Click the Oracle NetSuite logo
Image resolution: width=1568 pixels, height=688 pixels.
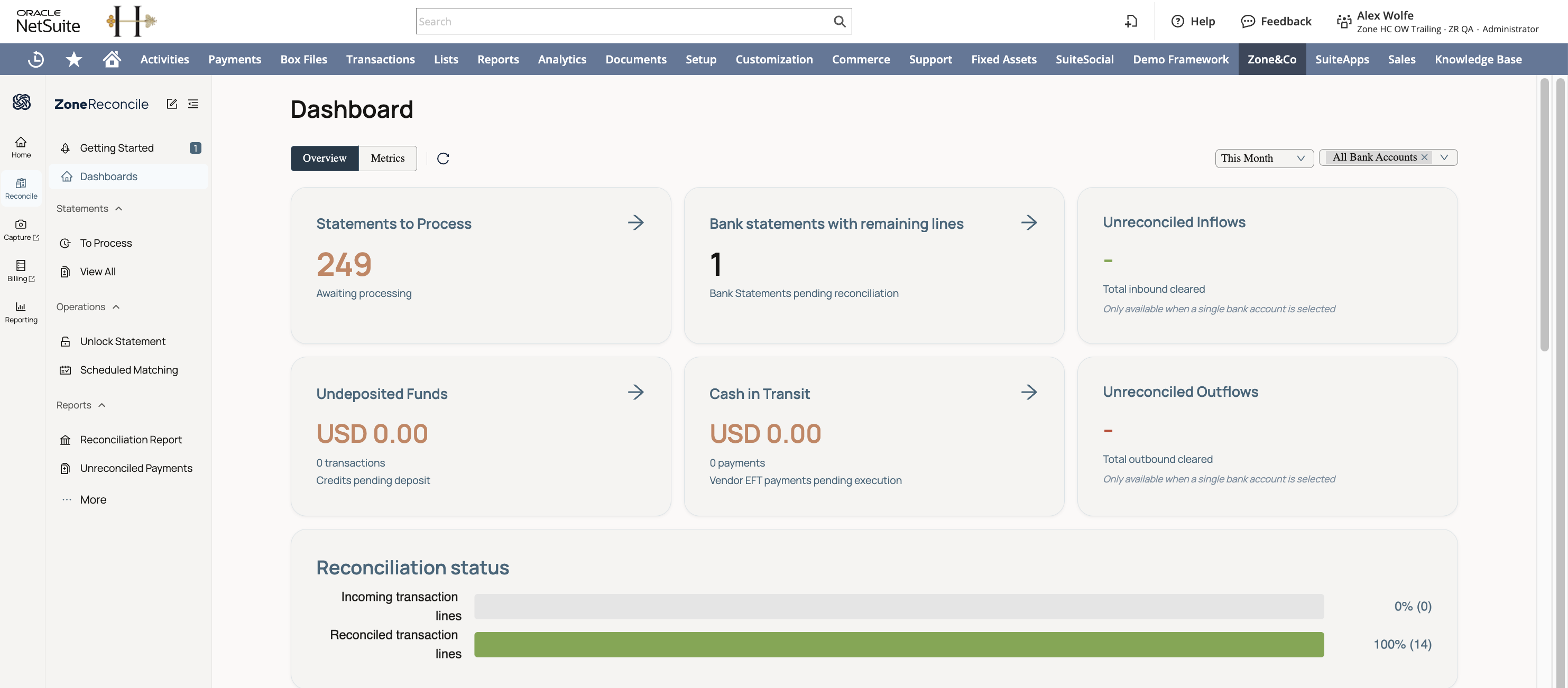[x=48, y=21]
